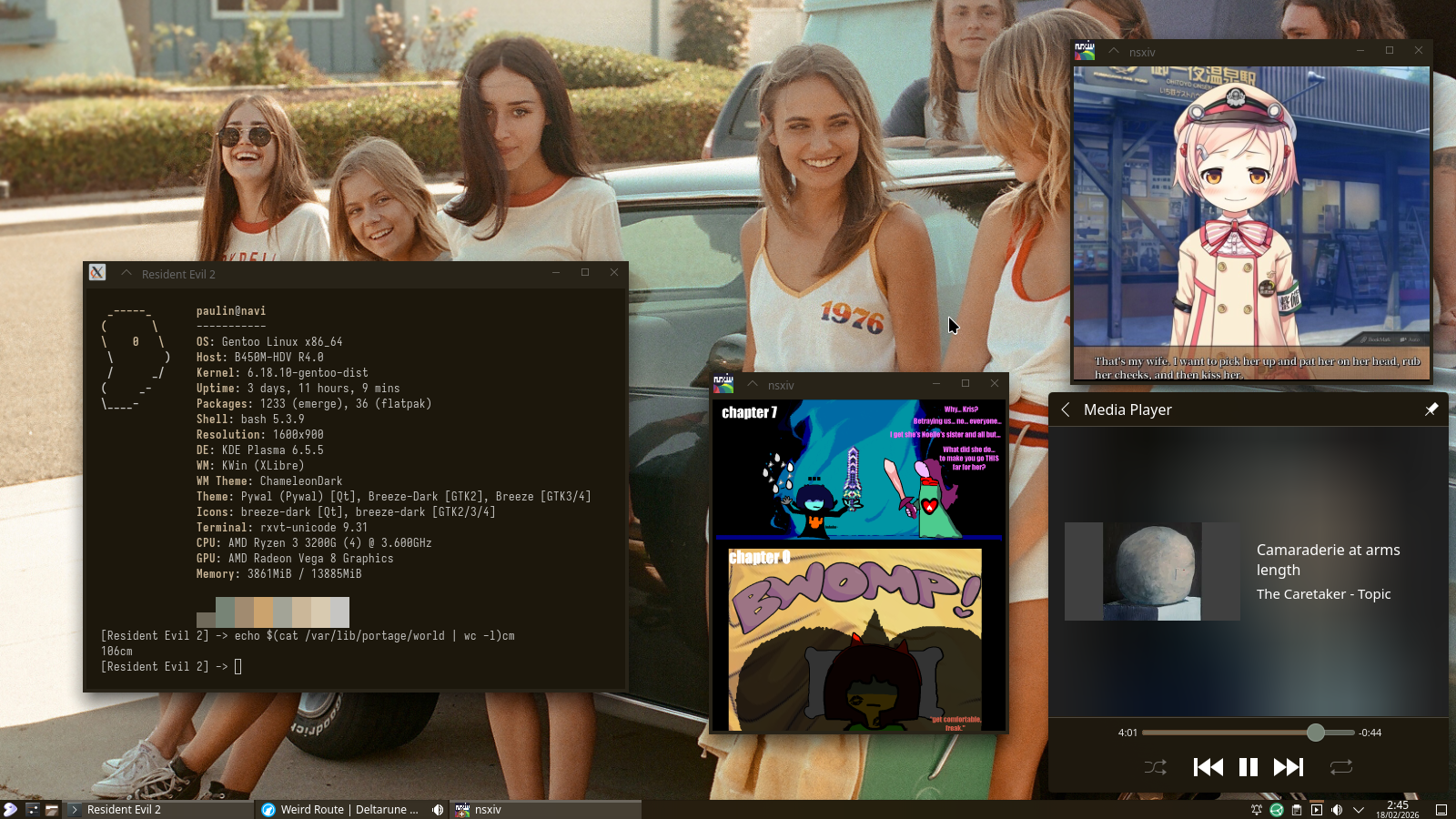Switch to Resident Evil 2 terminal taskbar entry
Image resolution: width=1456 pixels, height=819 pixels.
click(158, 809)
